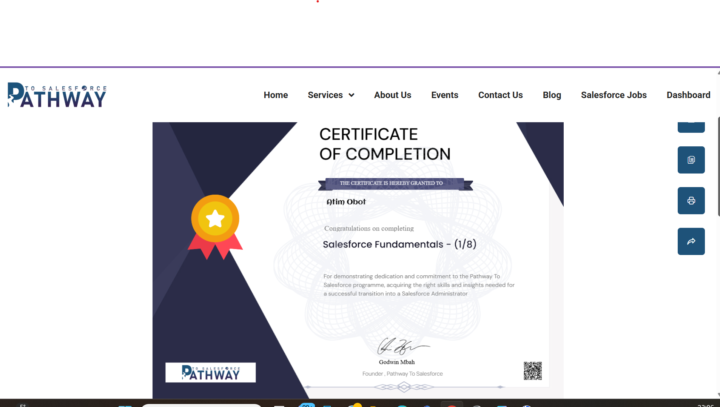Click the Pathway to Salesforce header logo
720x407 pixels.
[57, 95]
